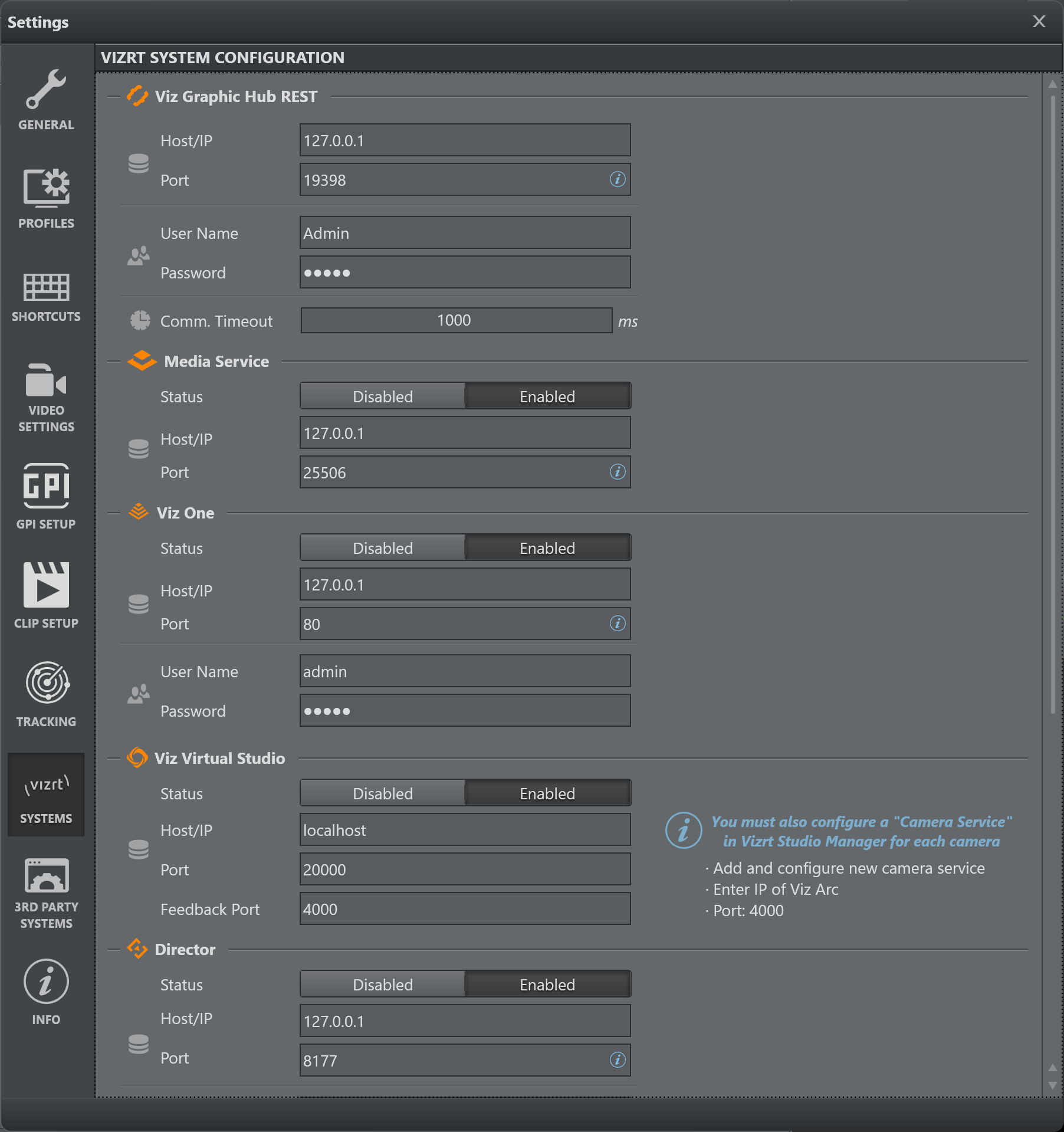Set Media Service status to Enabled
Screen dimensions: 1064x1132
(x=547, y=396)
